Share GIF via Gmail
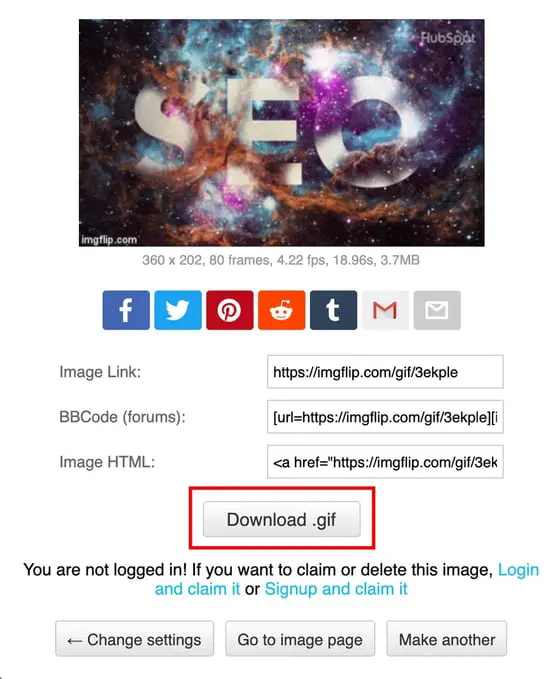Screen dimensions: 559x679 (x=385, y=310)
